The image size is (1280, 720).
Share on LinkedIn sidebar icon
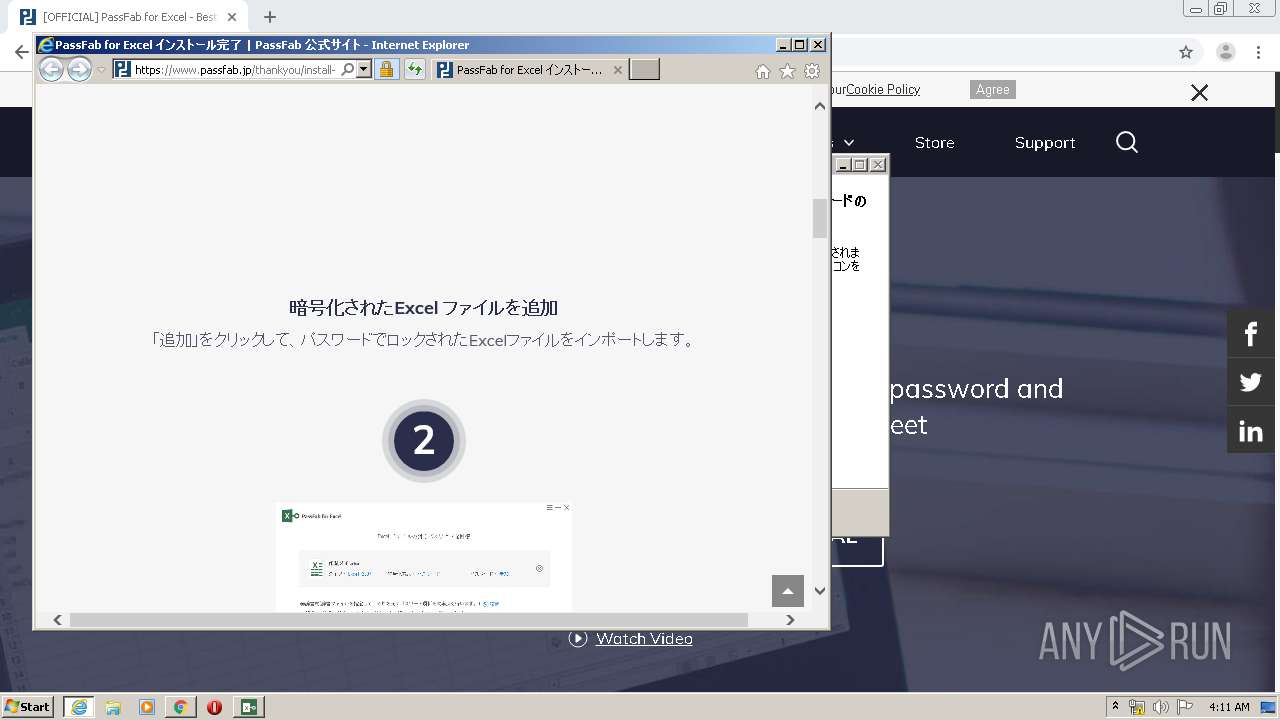pyautogui.click(x=1251, y=431)
